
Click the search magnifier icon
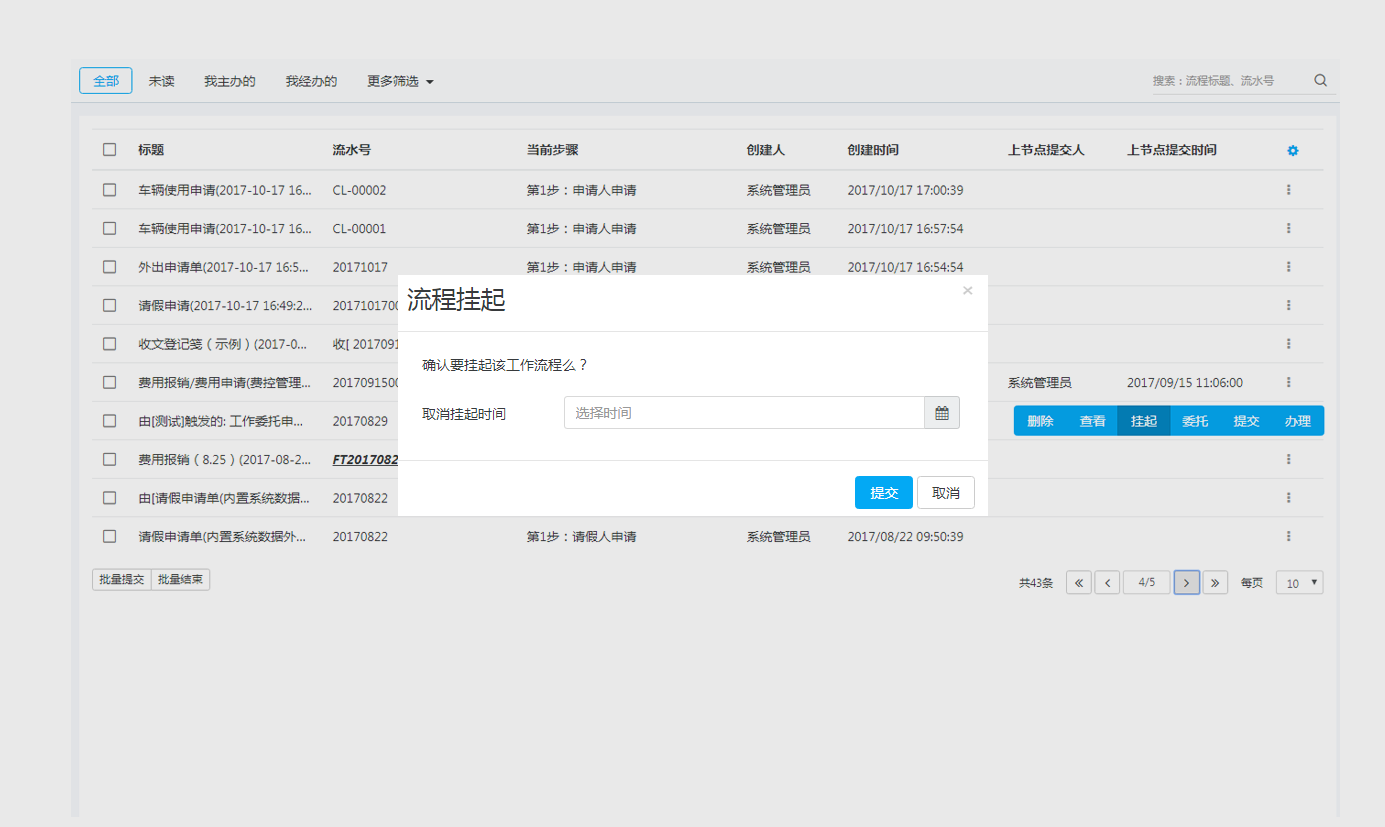[x=1320, y=81]
